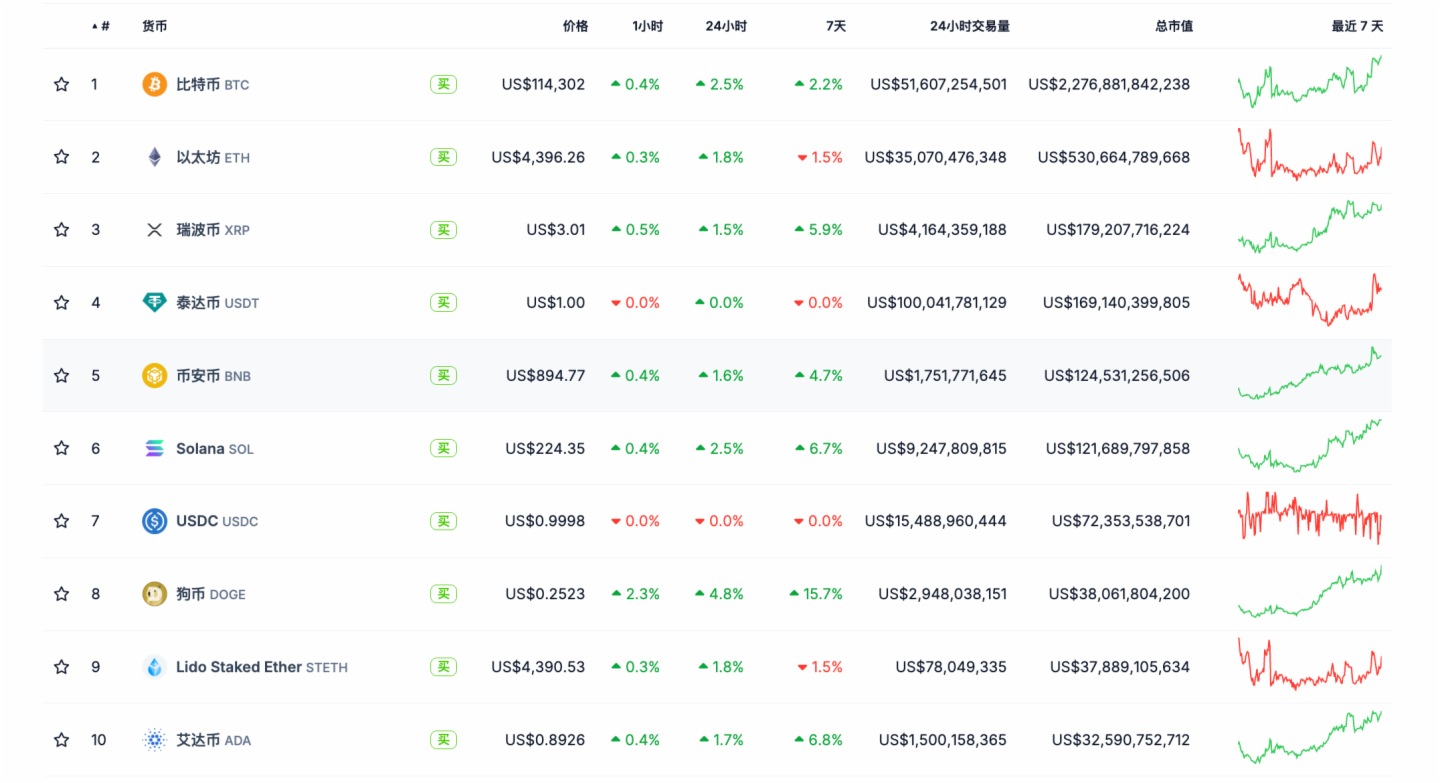This screenshot has width=1440, height=783.
Task: Click the Ethereum ETH logo icon
Action: [x=154, y=157]
